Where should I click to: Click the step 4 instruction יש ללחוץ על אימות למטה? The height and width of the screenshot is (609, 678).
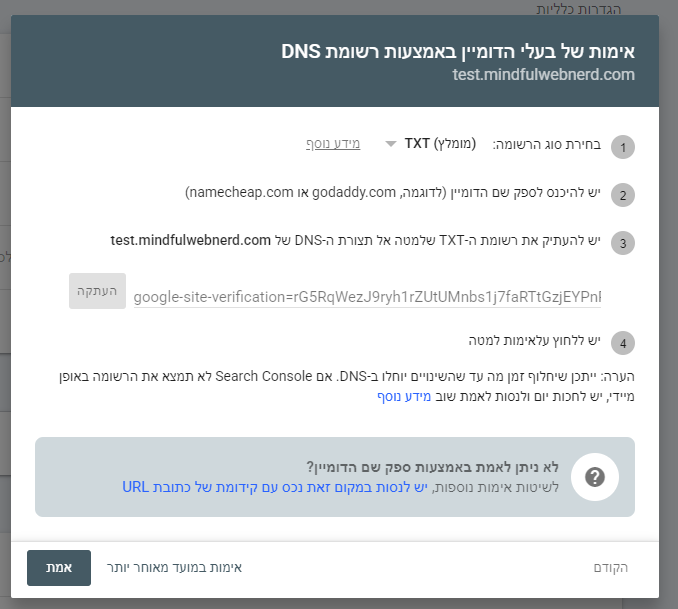click(534, 341)
